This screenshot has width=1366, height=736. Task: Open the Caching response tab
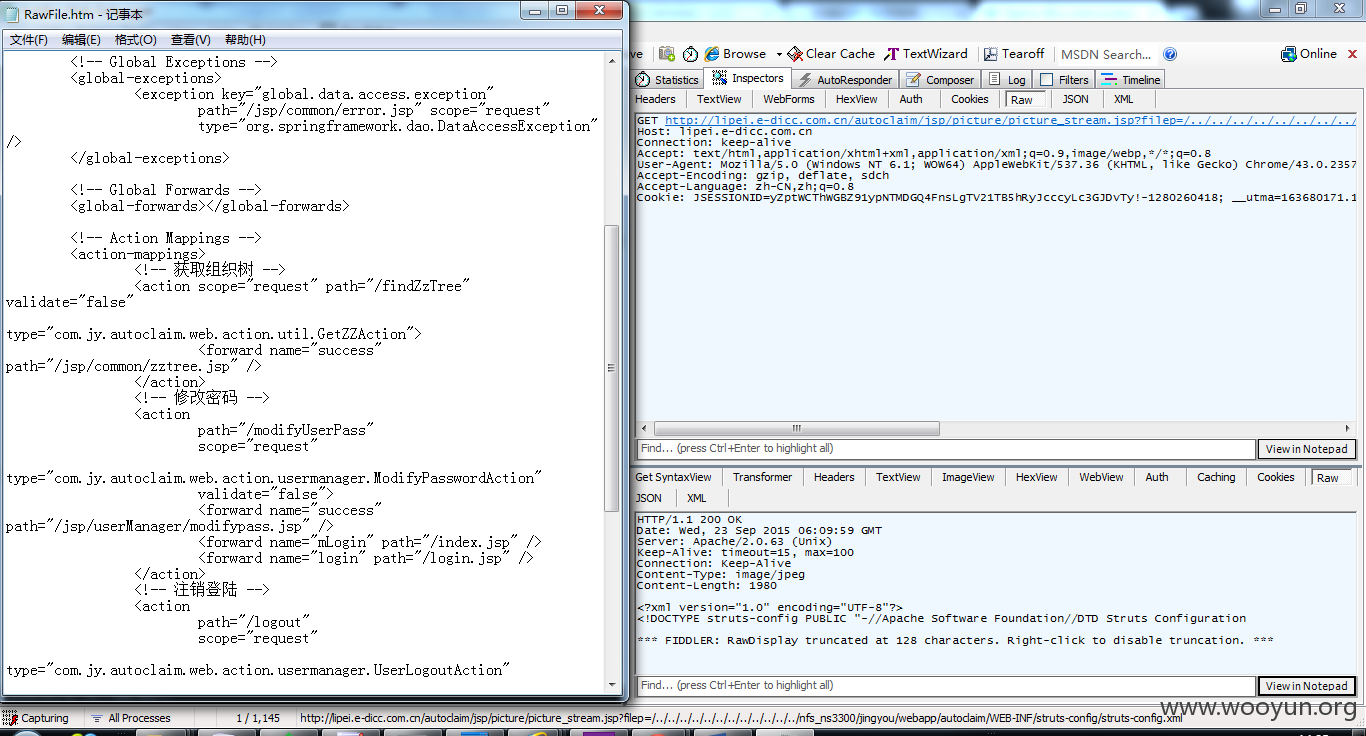[1216, 478]
